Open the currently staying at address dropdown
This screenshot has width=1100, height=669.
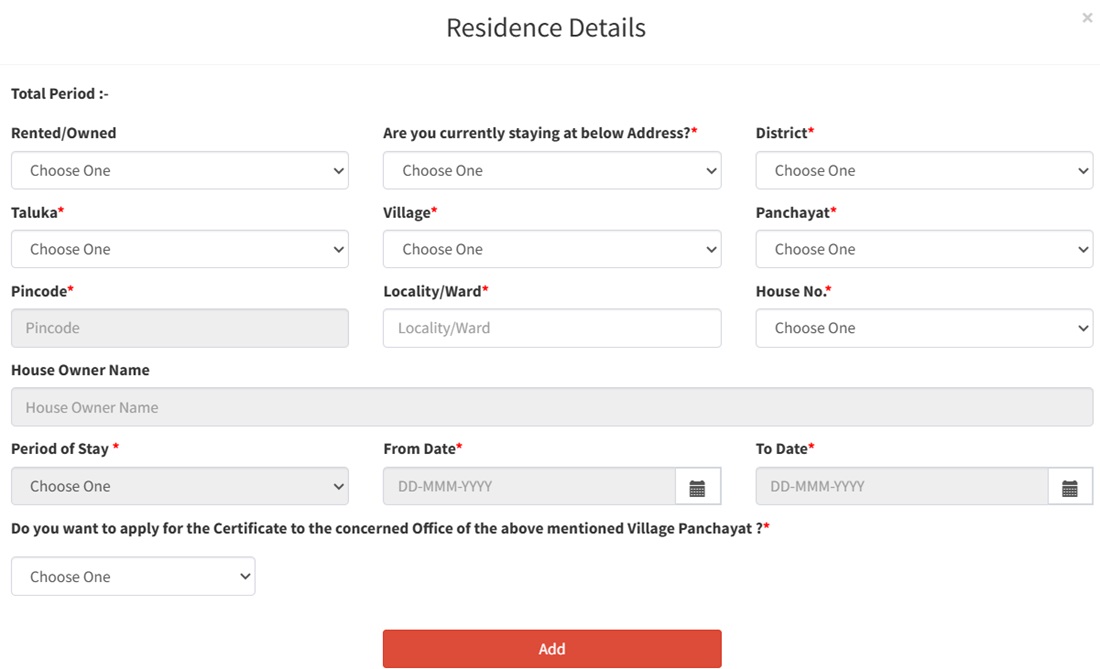click(x=552, y=171)
